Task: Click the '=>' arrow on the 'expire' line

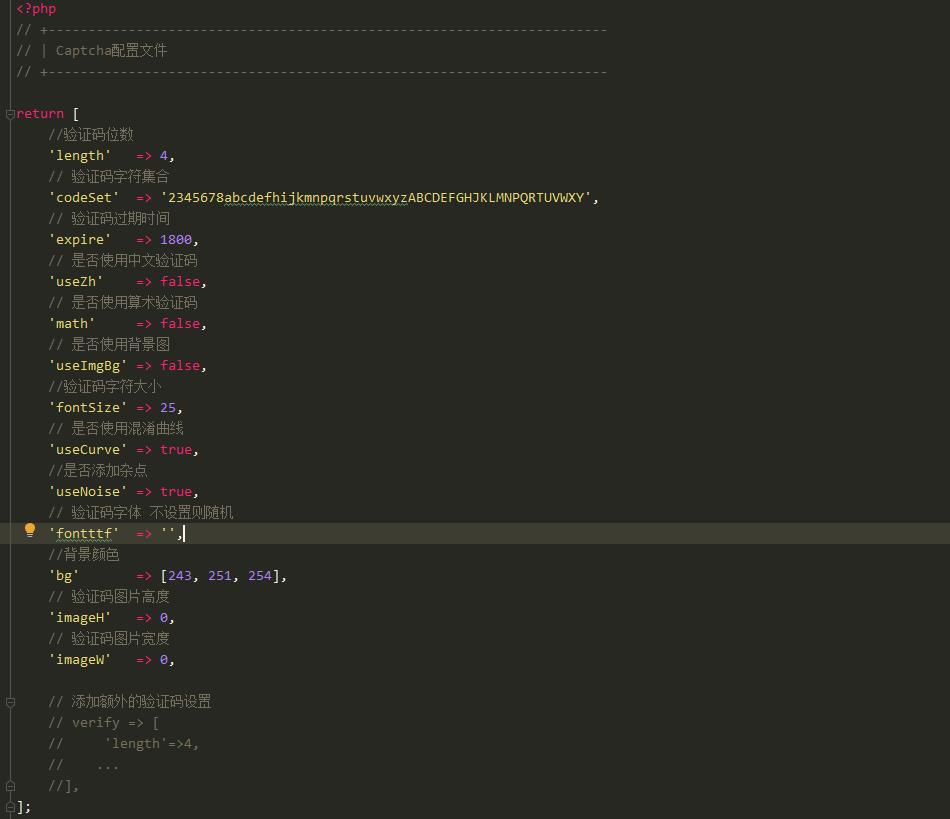Action: point(144,240)
